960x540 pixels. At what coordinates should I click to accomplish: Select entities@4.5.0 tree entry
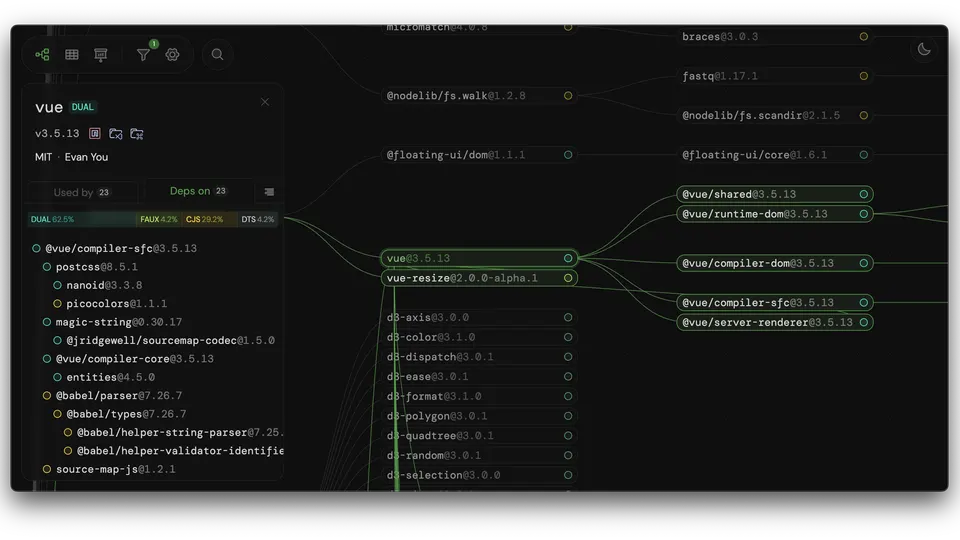click(x=110, y=377)
